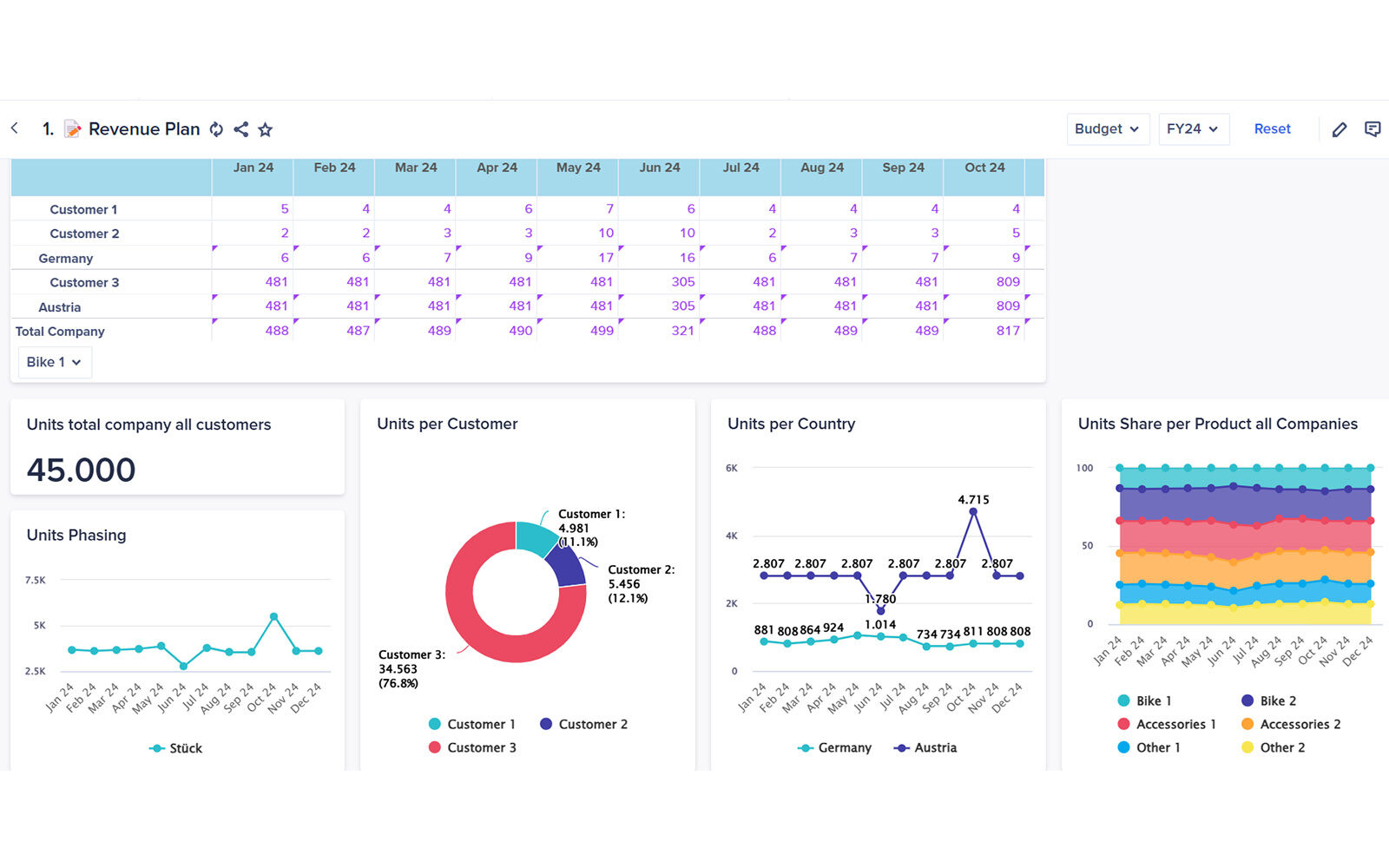The image size is (1389, 868).
Task: Select the Total Company row label
Action: click(60, 332)
